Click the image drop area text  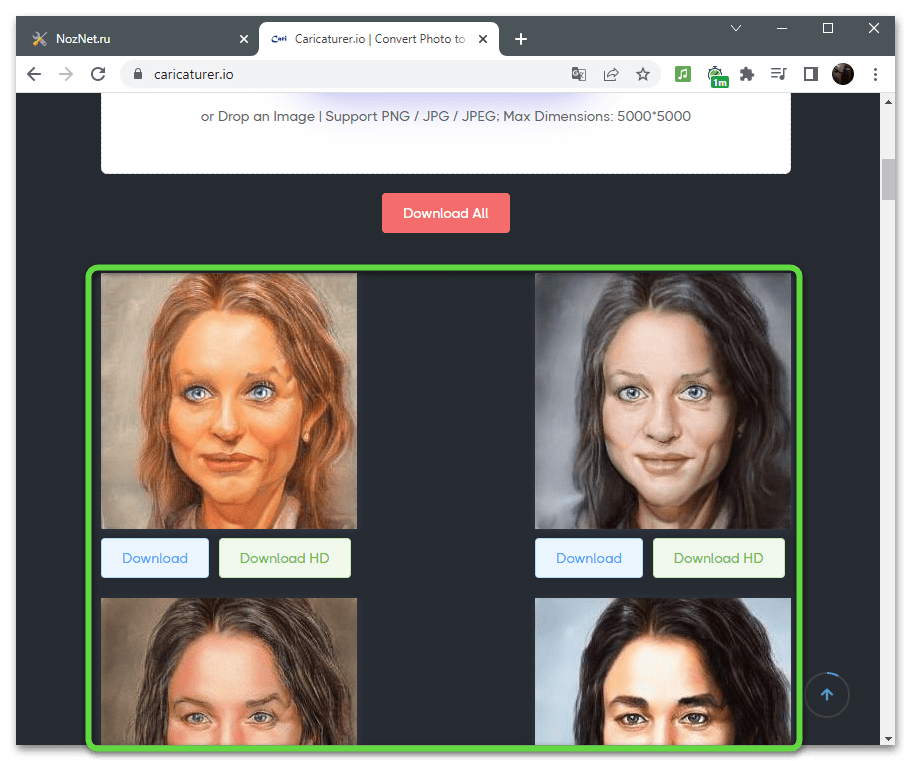pyautogui.click(x=446, y=116)
